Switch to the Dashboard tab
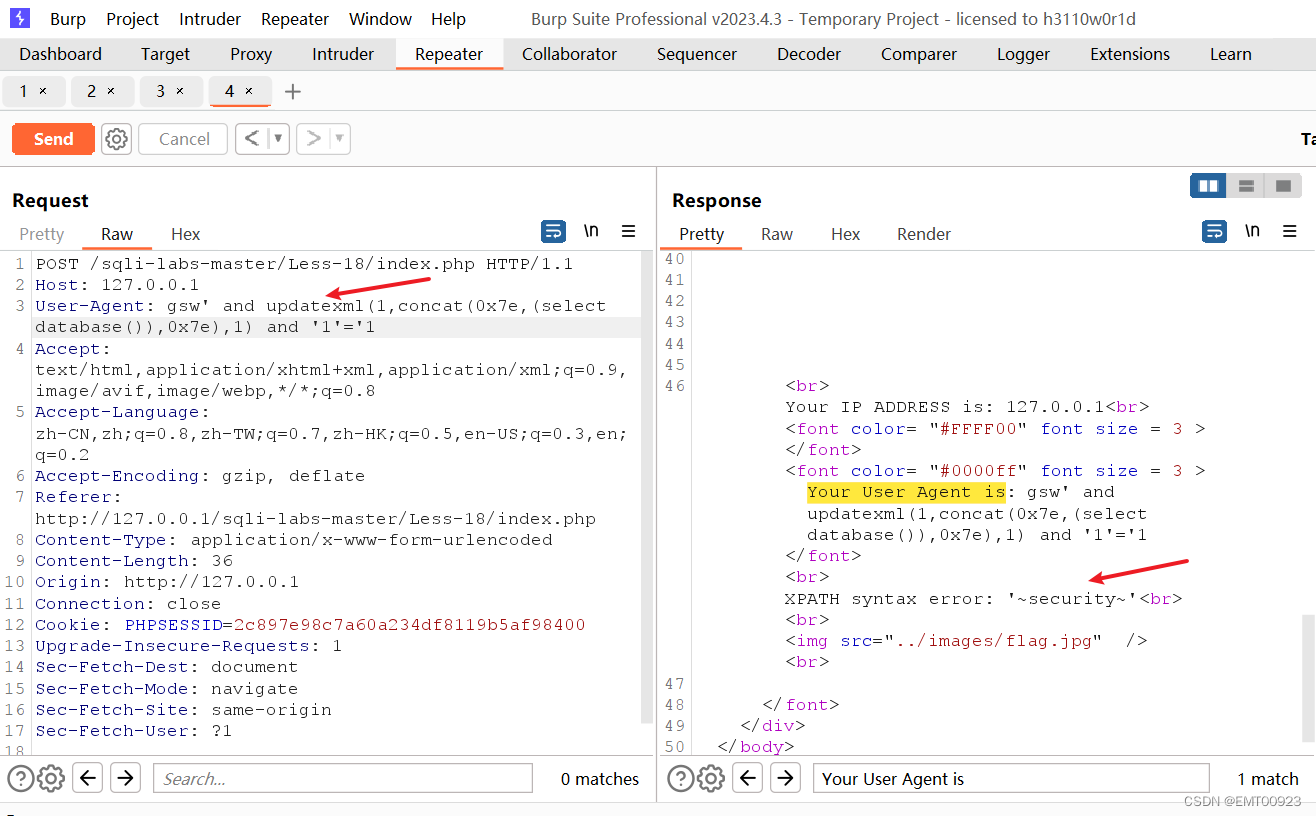Viewport: 1316px width, 816px height. pos(61,54)
